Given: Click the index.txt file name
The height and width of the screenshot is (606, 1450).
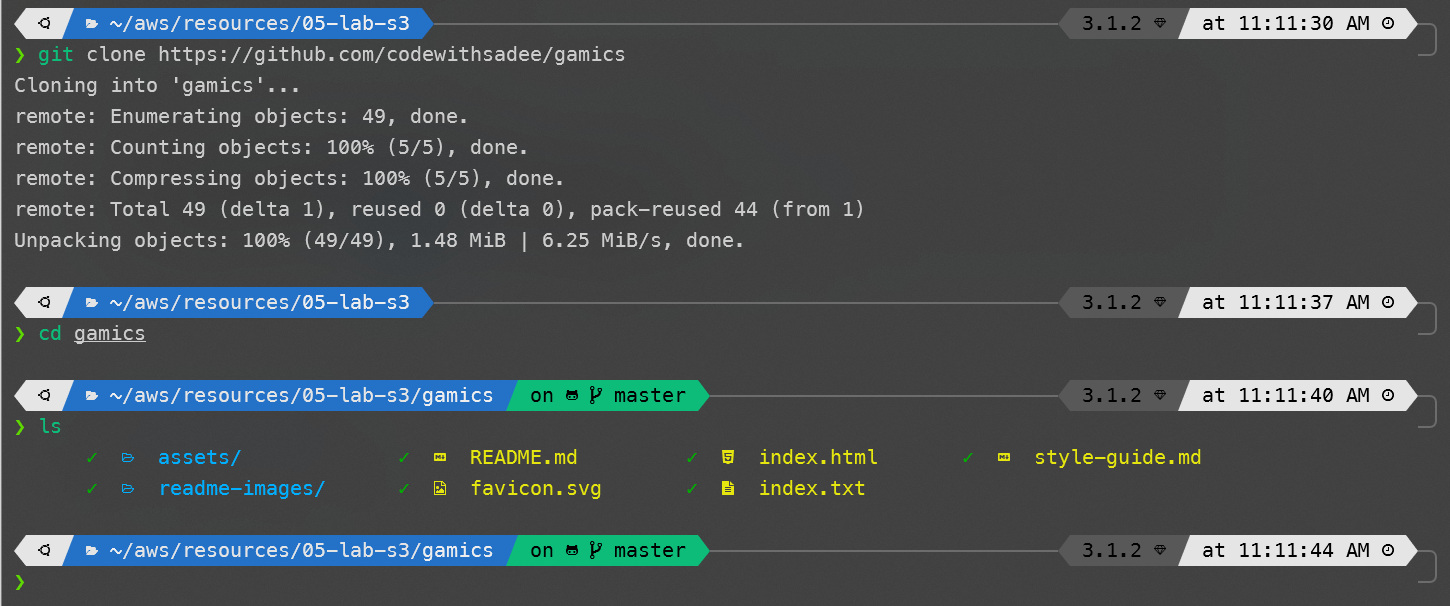Looking at the screenshot, I should [x=812, y=489].
